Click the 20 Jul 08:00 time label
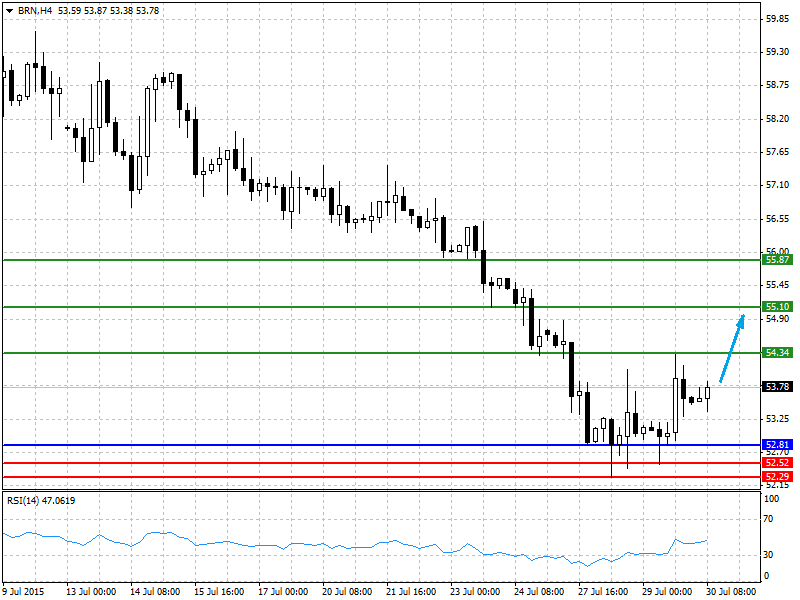The width and height of the screenshot is (800, 600). pyautogui.click(x=347, y=591)
